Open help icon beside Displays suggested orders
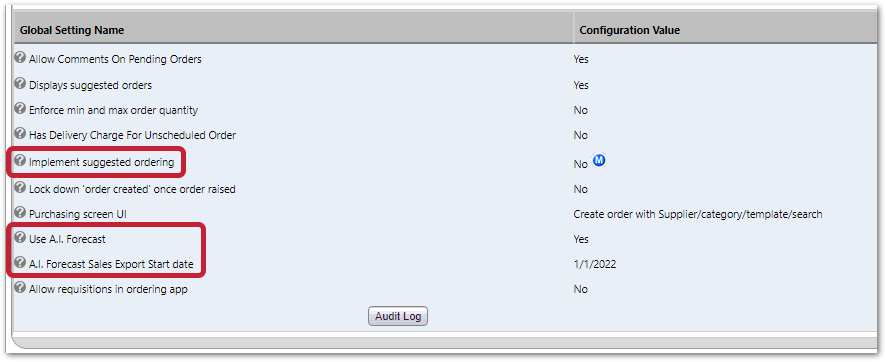Screen dimensions: 886x362 click(20, 84)
